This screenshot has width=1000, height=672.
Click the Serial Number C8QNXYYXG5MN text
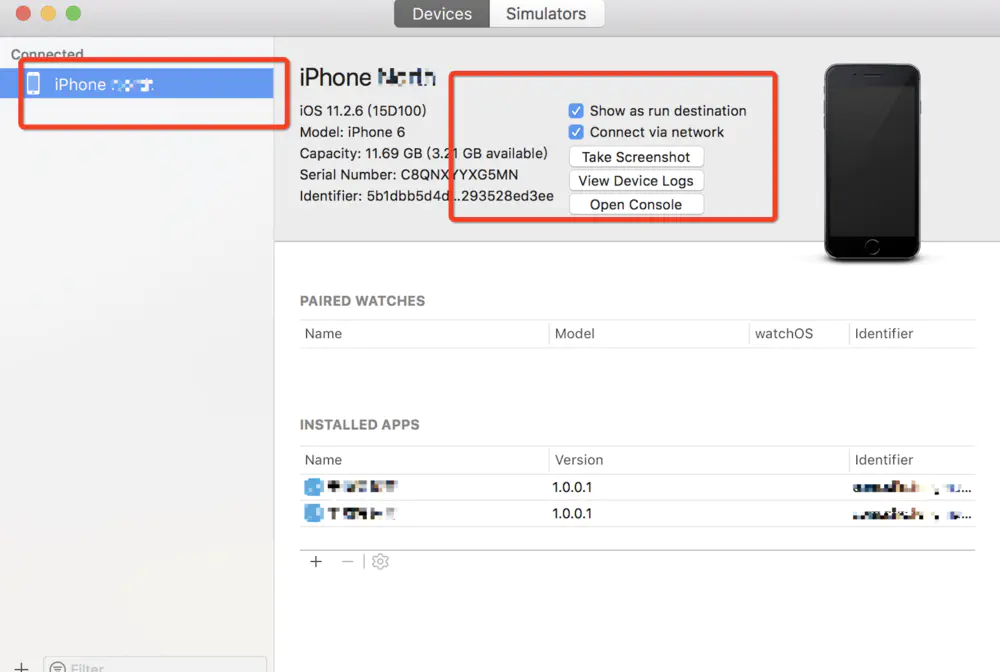click(x=409, y=175)
